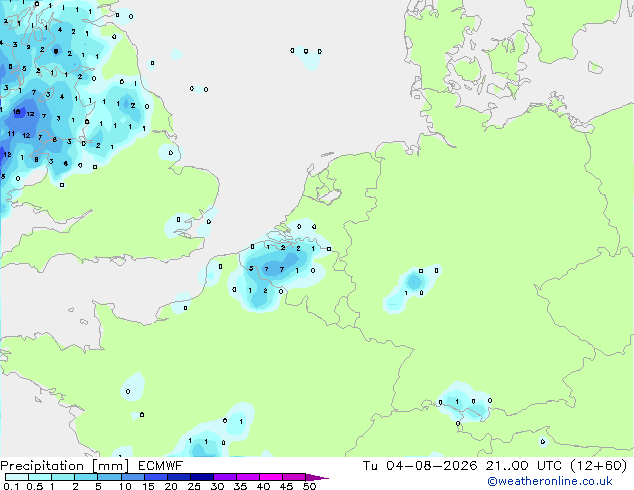This screenshot has height=490, width=634.
Task: Click the legend arrow tip above 50 mm
Action: point(317,477)
